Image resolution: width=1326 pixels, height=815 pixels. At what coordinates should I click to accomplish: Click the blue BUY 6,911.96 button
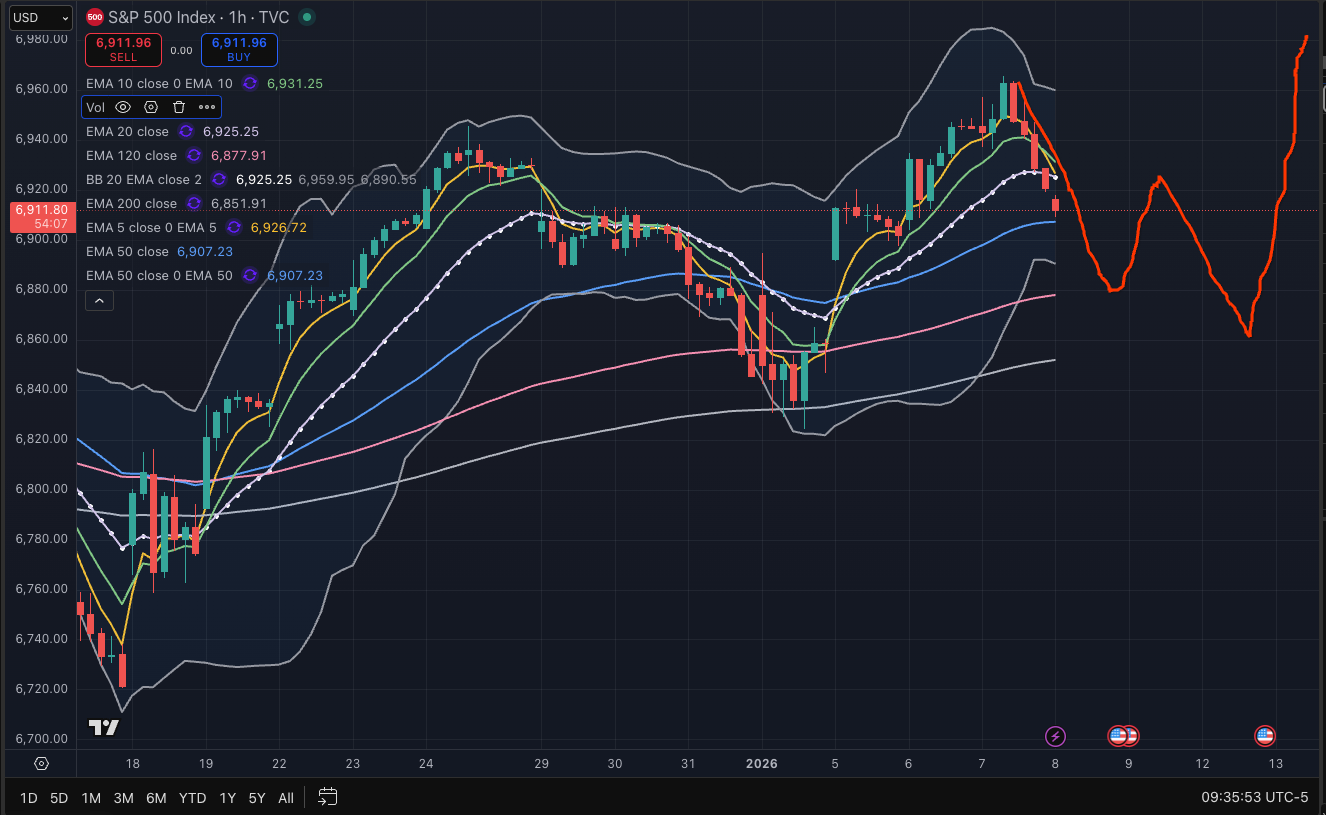[x=239, y=49]
